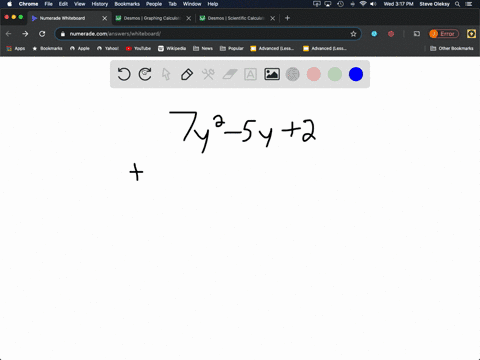The height and width of the screenshot is (360, 480).
Task: Switch to Desmos Scientific Calculator tab
Action: pos(236,18)
